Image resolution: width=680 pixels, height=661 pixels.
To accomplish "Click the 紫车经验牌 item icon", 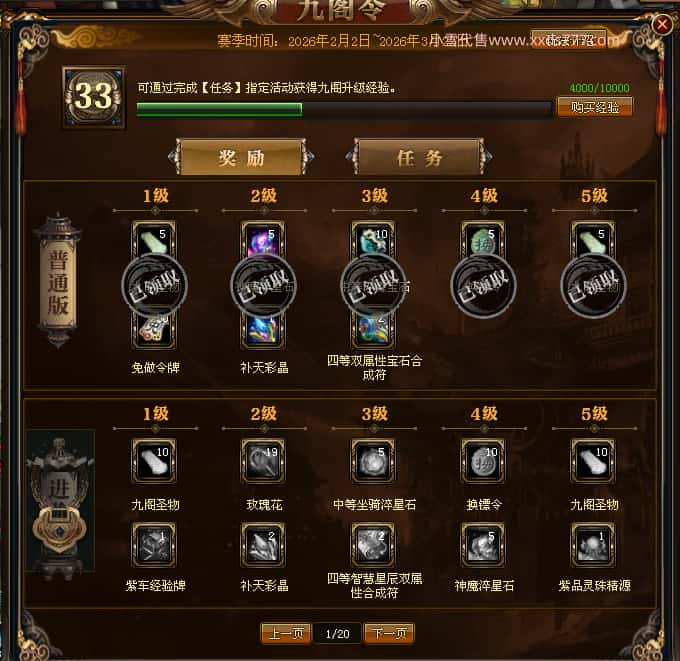I will pyautogui.click(x=154, y=545).
